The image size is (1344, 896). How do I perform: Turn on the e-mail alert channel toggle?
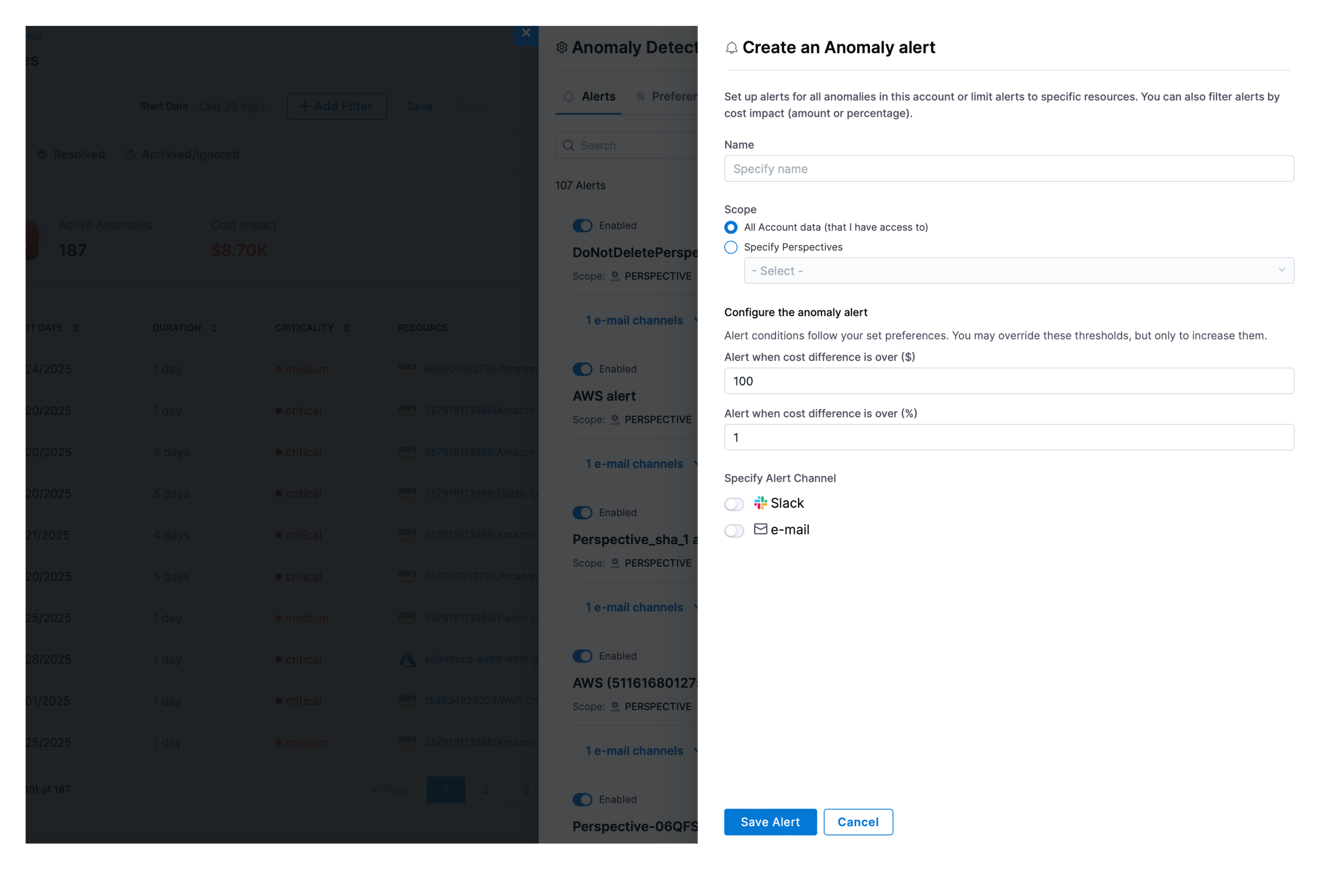pos(734,531)
